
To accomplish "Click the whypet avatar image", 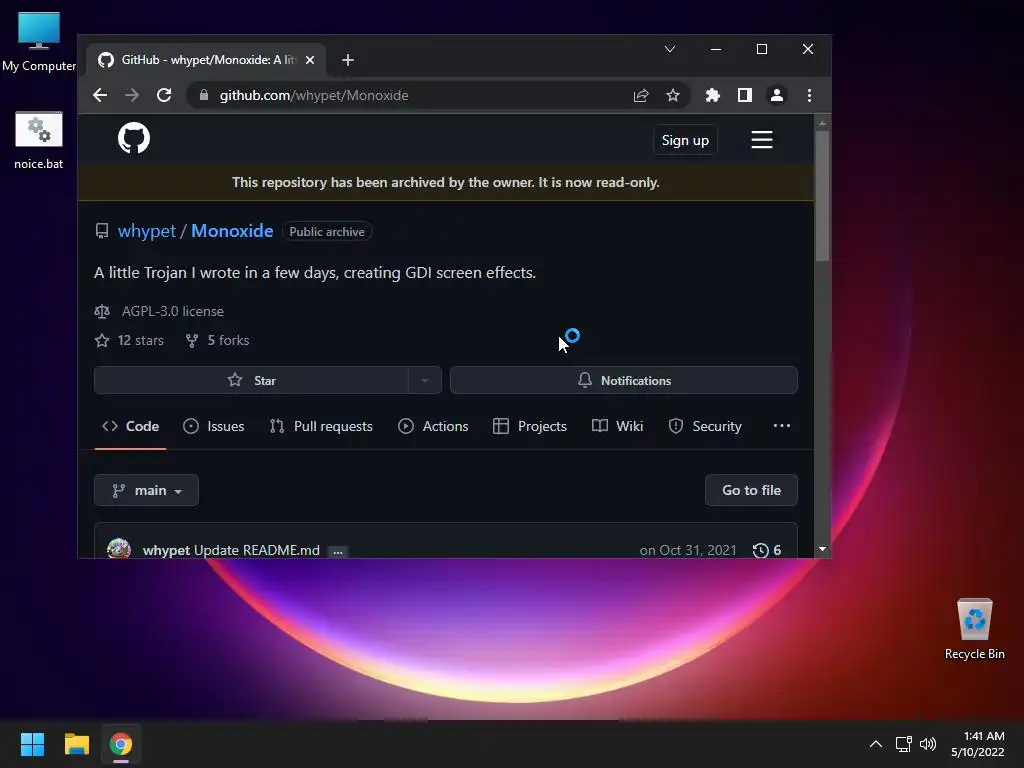I will point(119,549).
